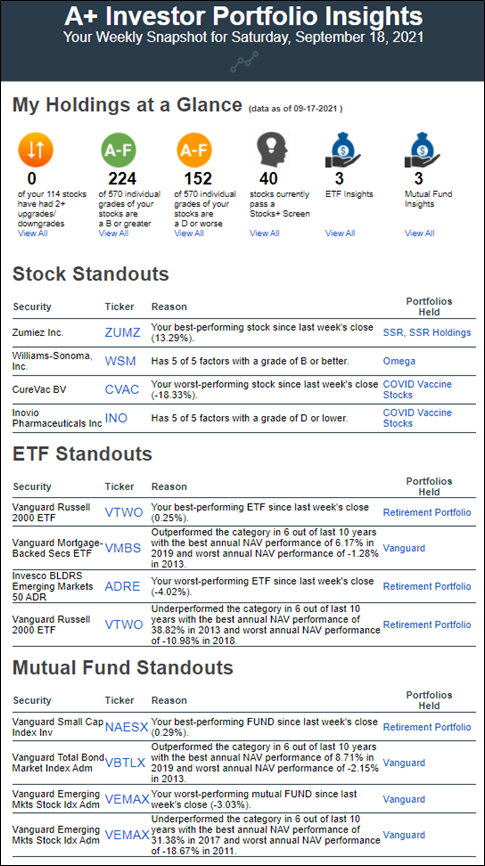
Task: Open the NAESX ticker link
Action: click(126, 727)
